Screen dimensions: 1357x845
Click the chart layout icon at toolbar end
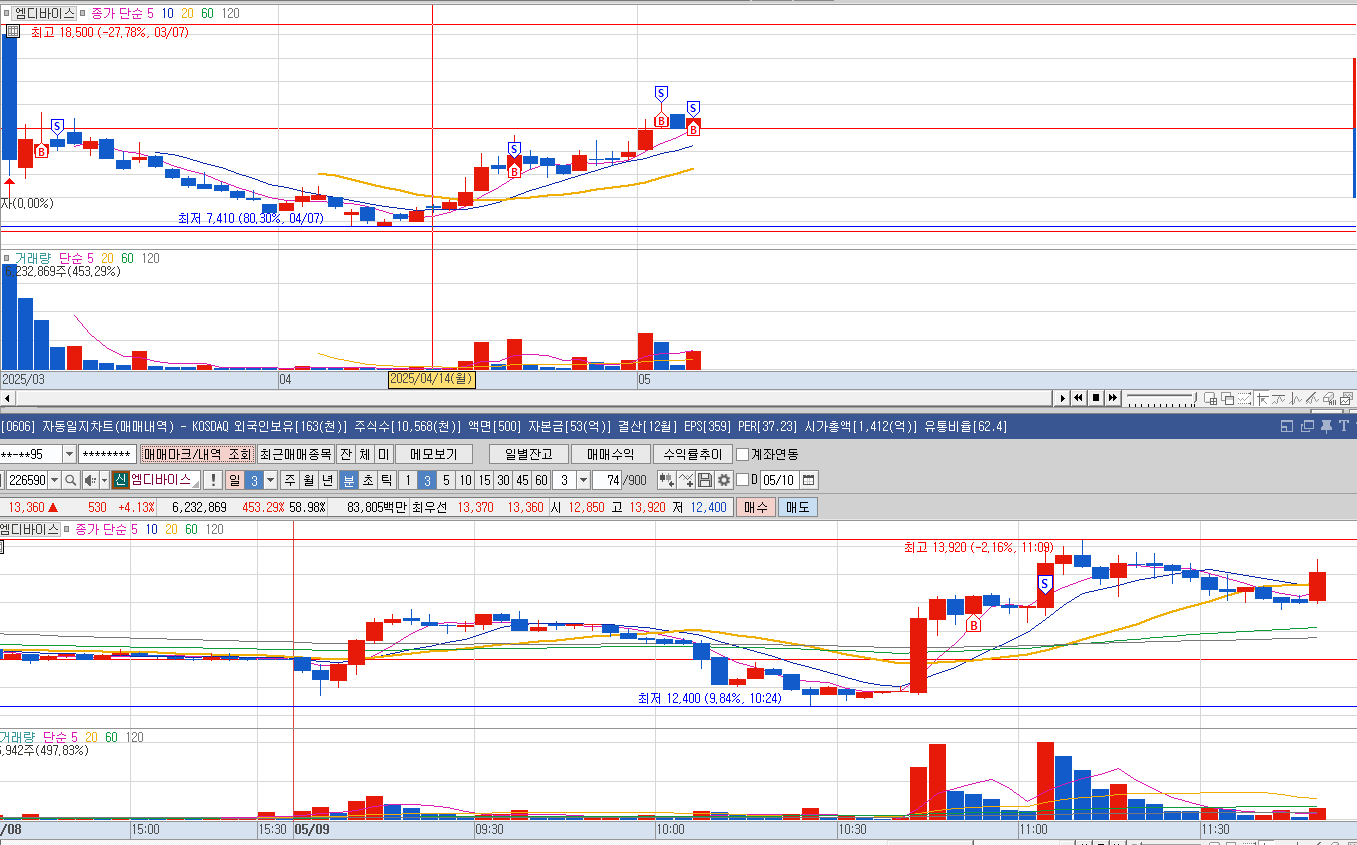click(x=1346, y=398)
